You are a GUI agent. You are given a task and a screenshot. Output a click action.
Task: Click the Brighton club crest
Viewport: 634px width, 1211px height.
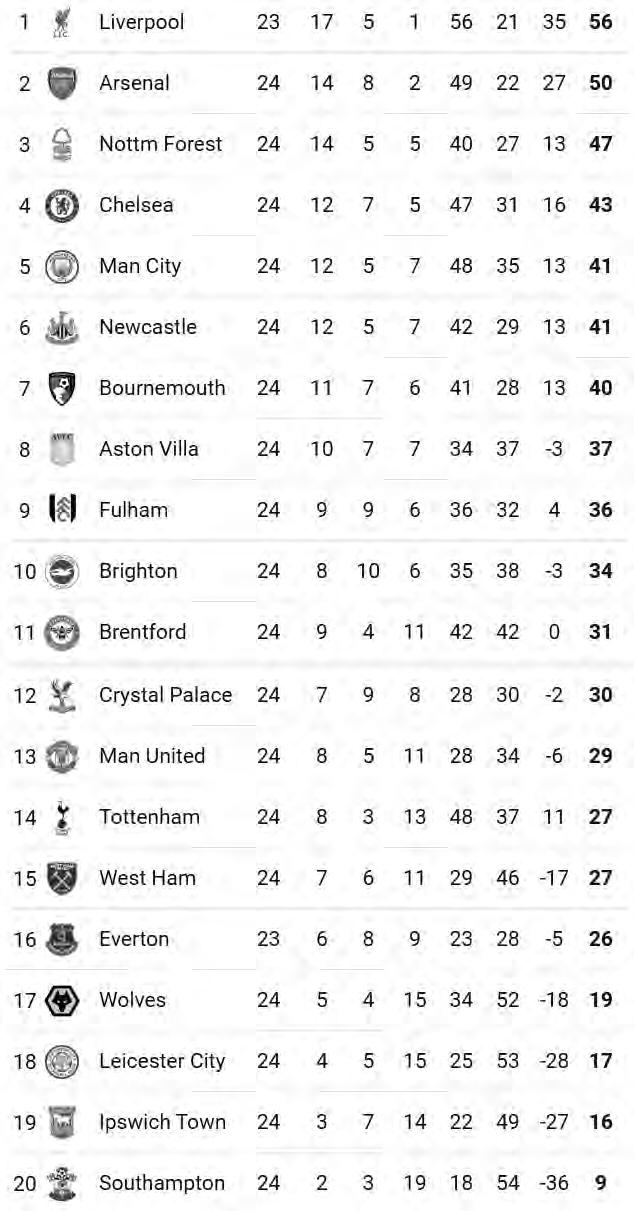tap(62, 571)
